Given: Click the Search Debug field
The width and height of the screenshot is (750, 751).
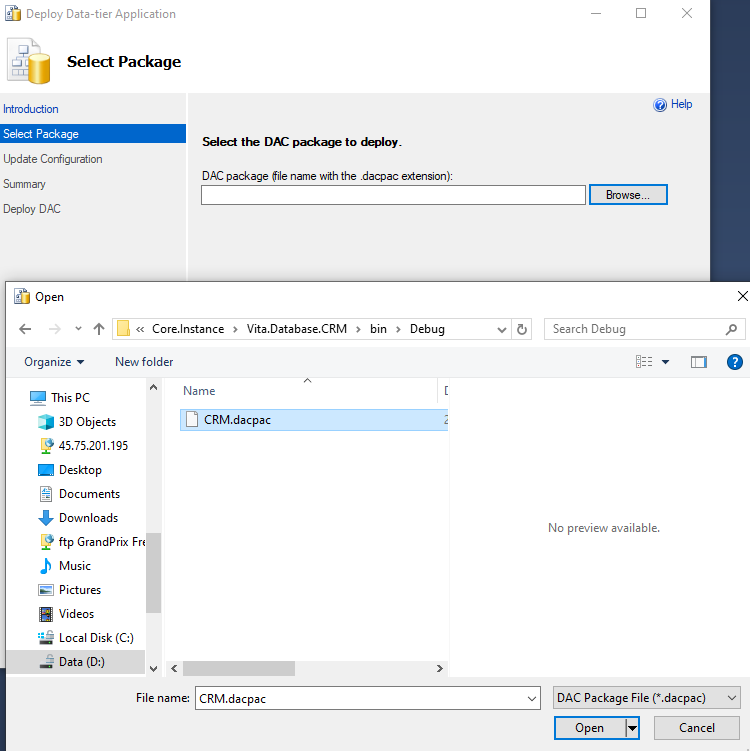Looking at the screenshot, I should (635, 329).
